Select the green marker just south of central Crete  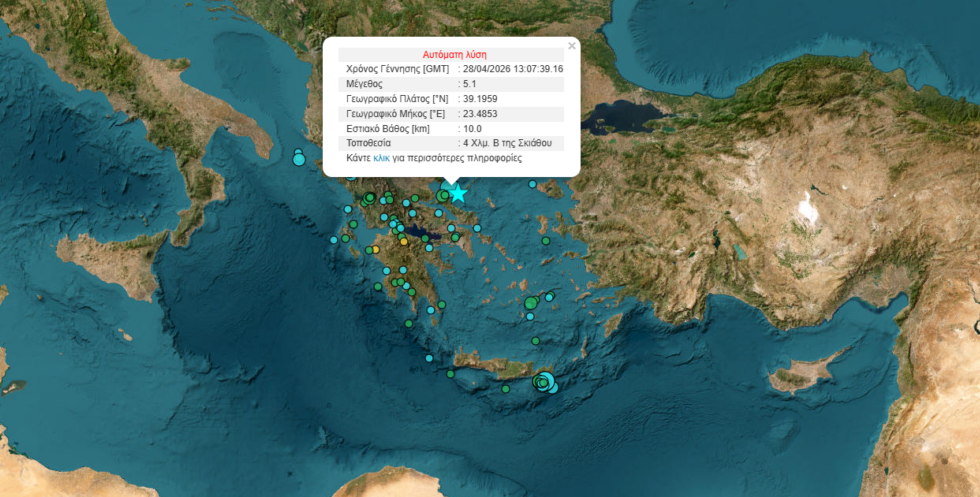[506, 388]
